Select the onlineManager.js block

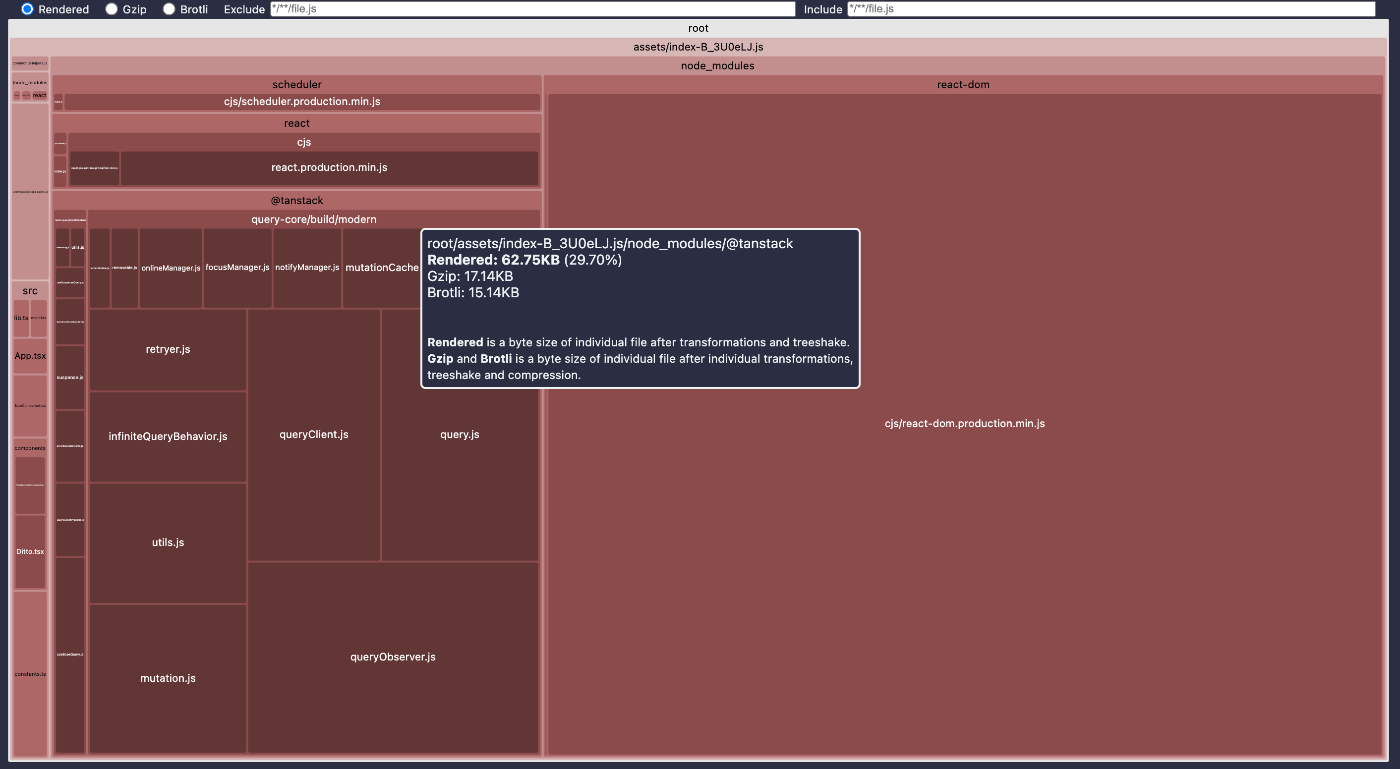[x=171, y=268]
